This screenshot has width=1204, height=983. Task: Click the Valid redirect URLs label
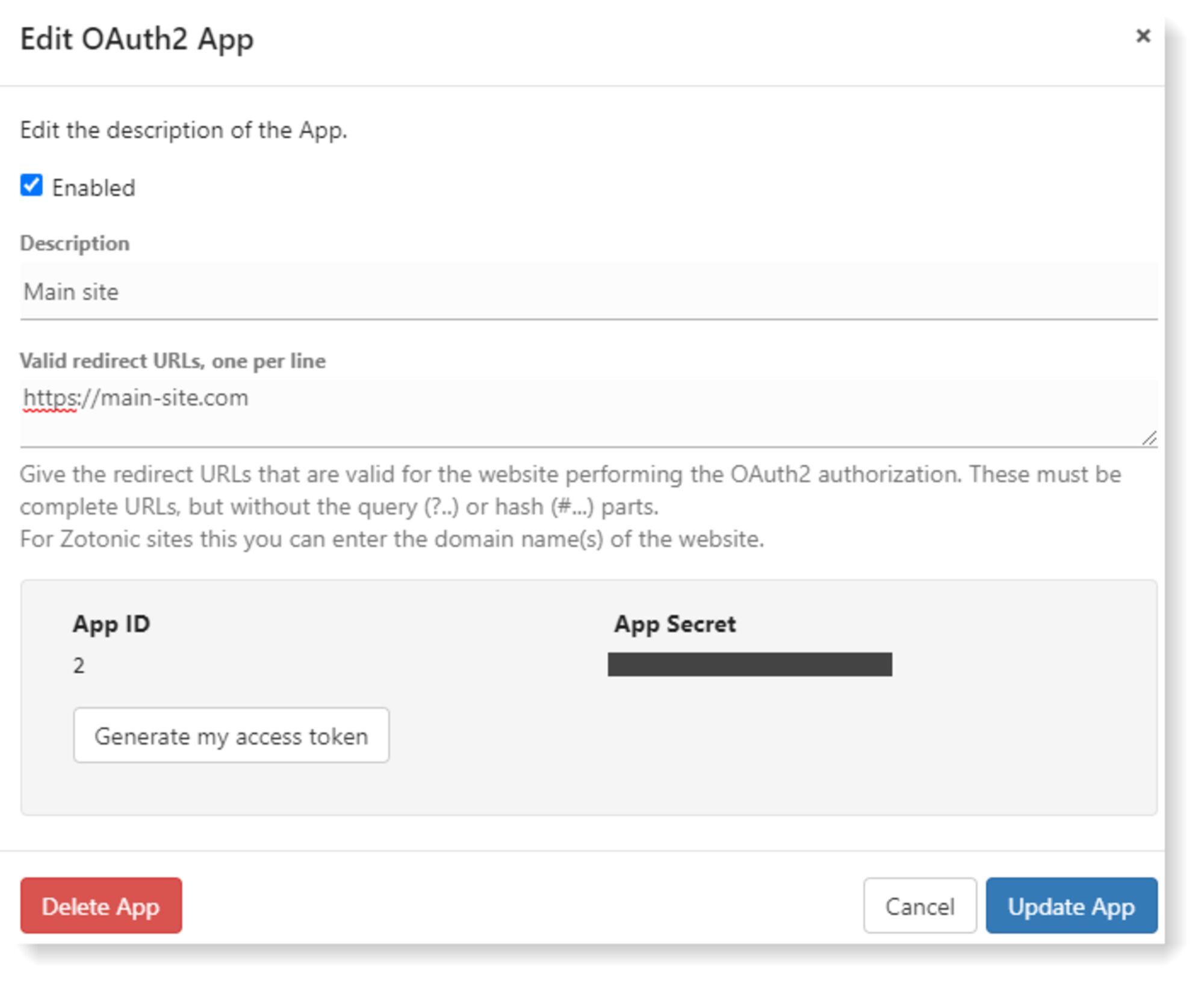point(173,361)
